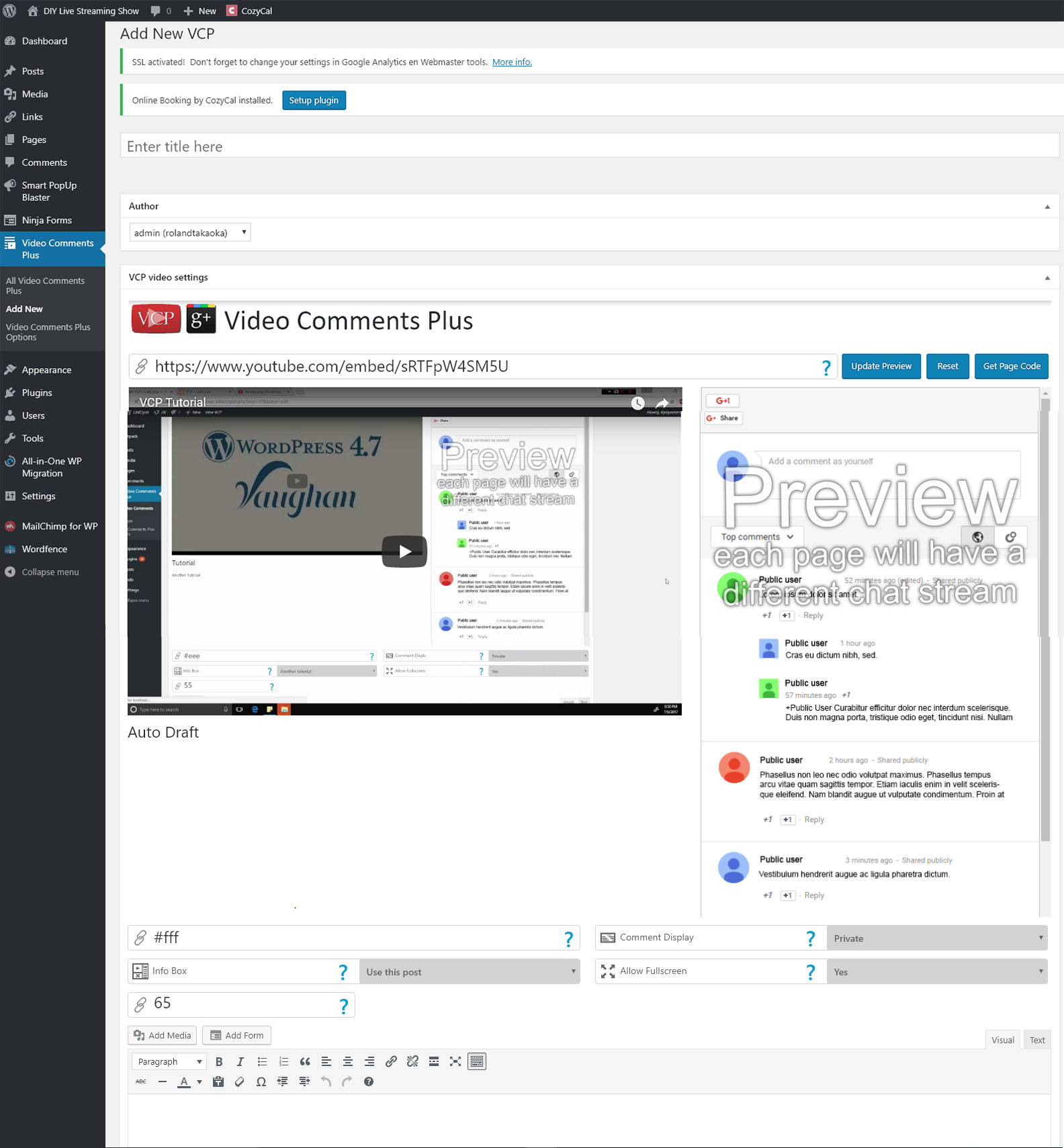
Task: Click the Undo icon
Action: tap(326, 1081)
